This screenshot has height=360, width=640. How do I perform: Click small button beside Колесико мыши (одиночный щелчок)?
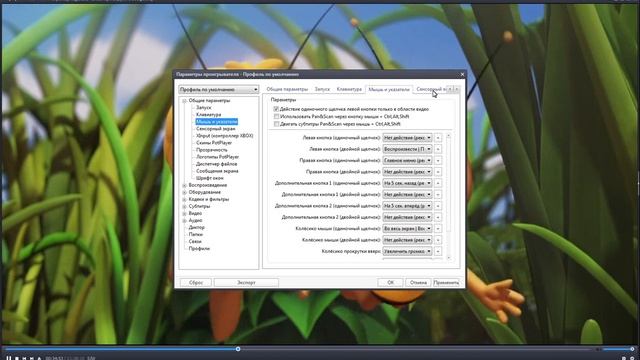(x=438, y=229)
